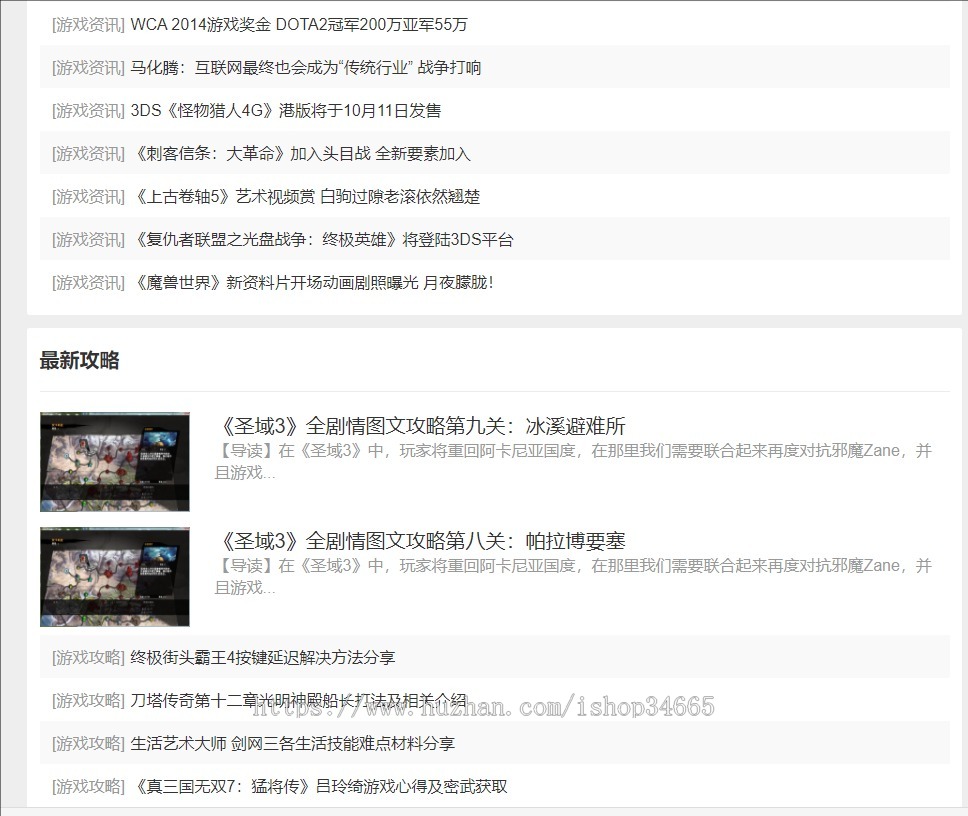Image resolution: width=968 pixels, height=816 pixels.
Task: Open the 《刺客信条：大革命》加入头目战 article
Action: [x=301, y=154]
